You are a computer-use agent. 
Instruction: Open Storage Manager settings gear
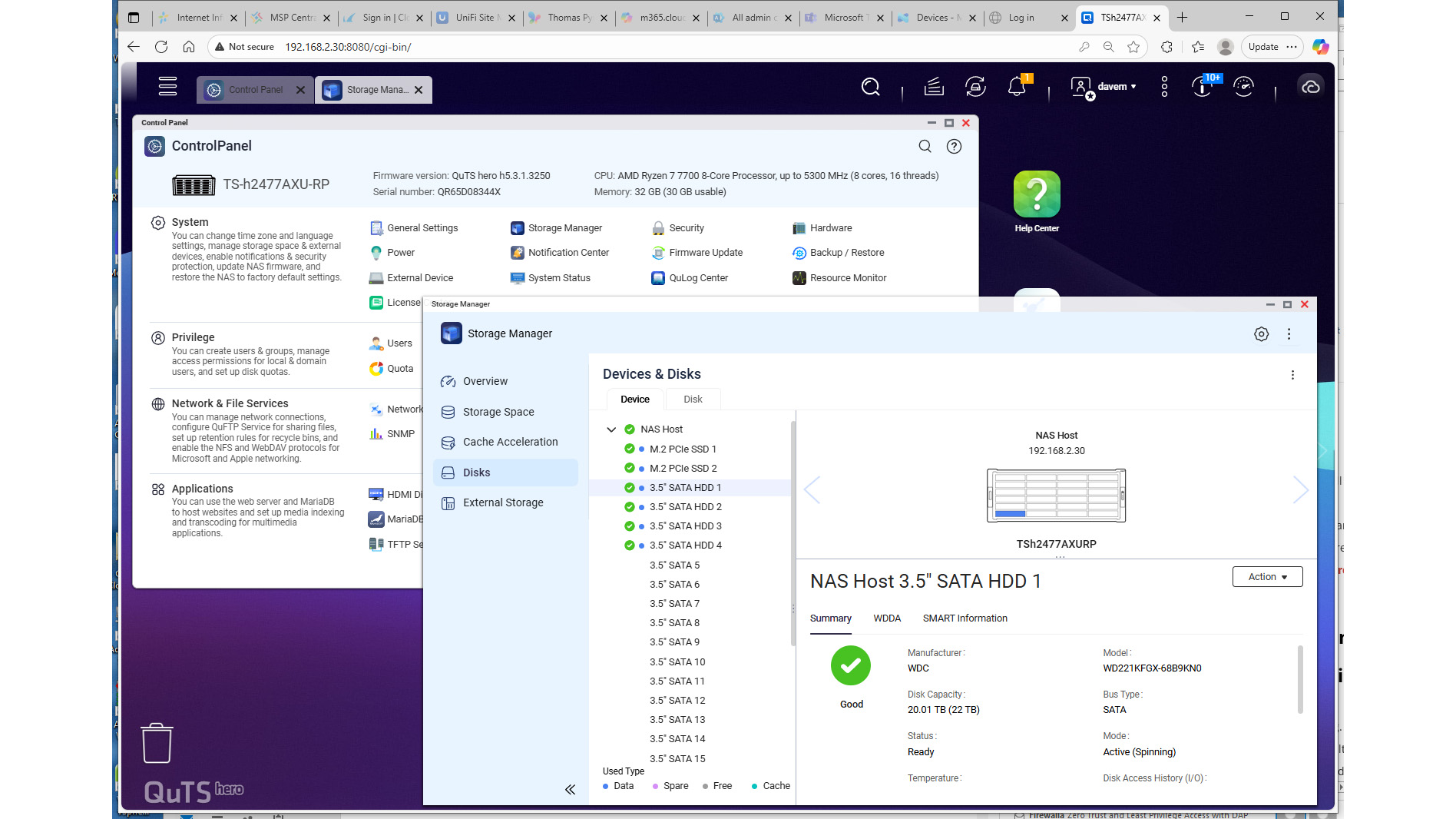point(1261,334)
